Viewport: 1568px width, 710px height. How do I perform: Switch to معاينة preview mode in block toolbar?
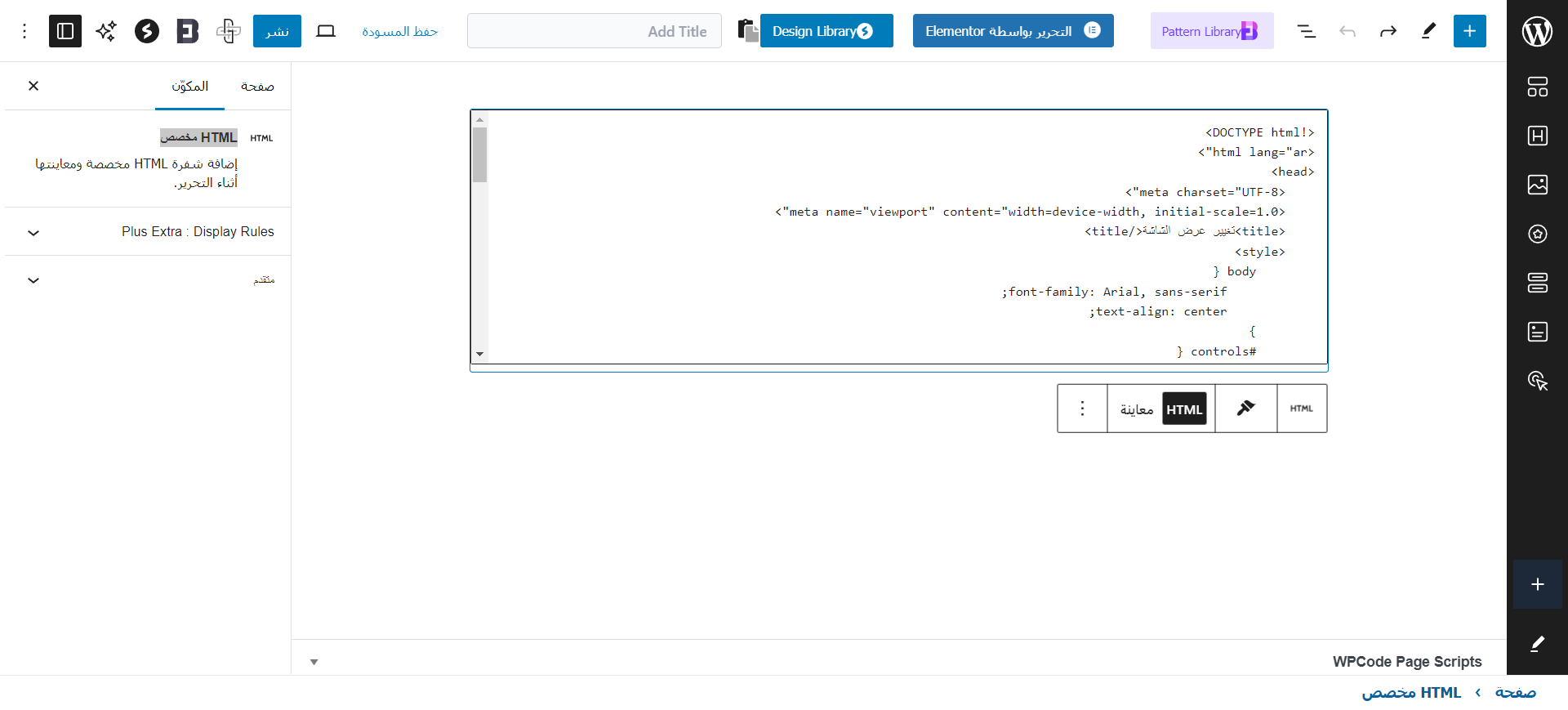[x=1136, y=409]
